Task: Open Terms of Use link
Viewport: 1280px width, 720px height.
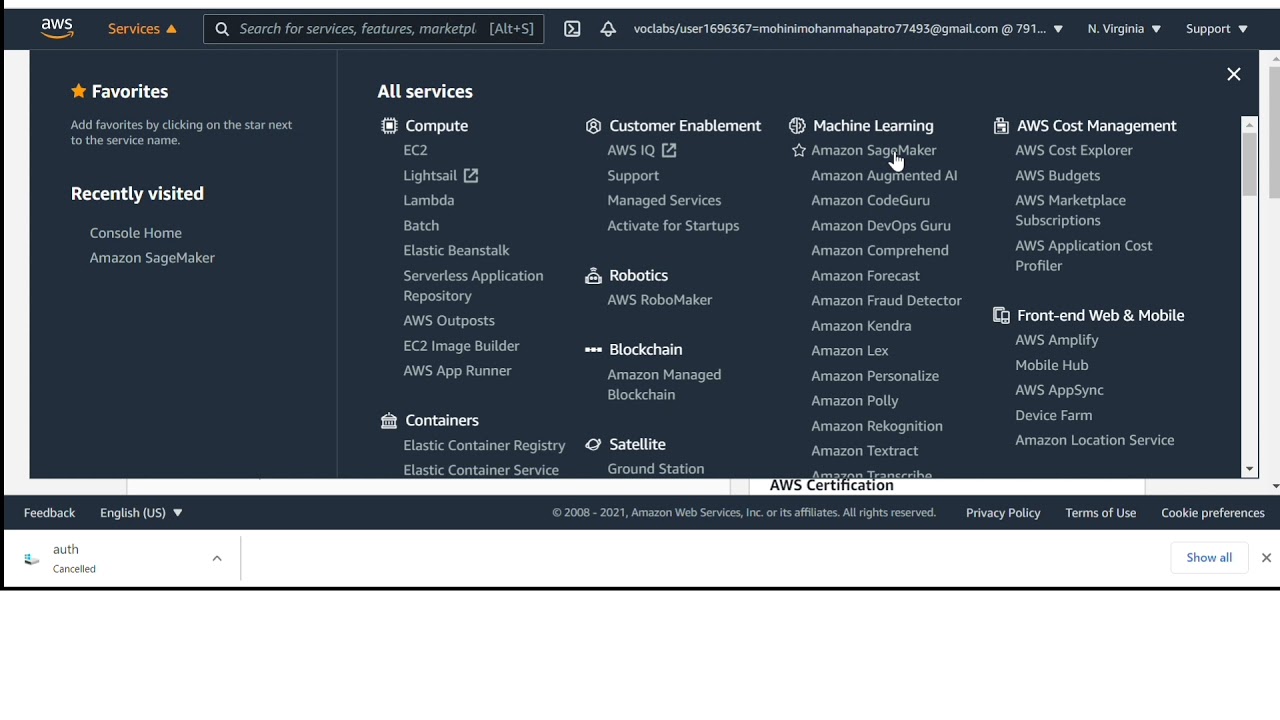Action: pos(1101,513)
